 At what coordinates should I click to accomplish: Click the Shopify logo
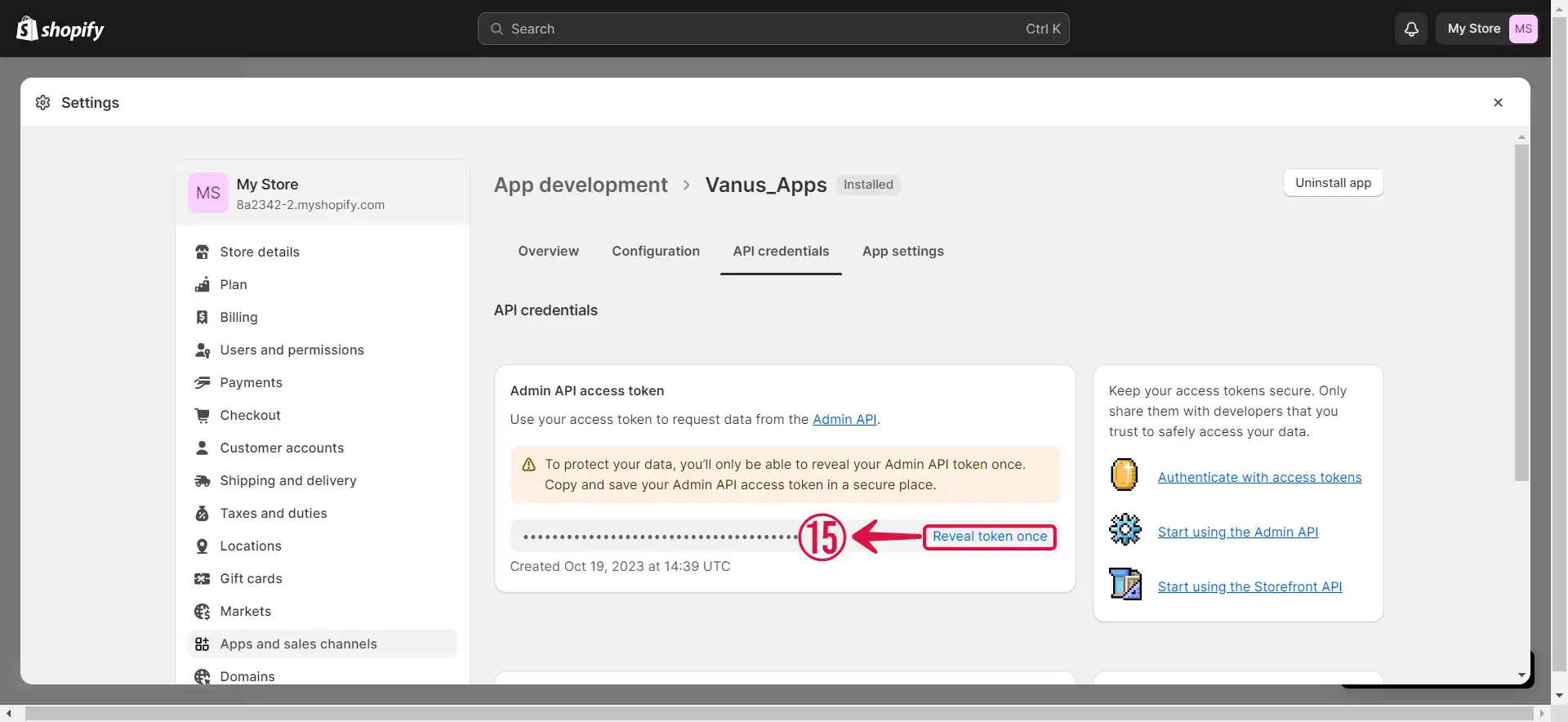coord(60,29)
